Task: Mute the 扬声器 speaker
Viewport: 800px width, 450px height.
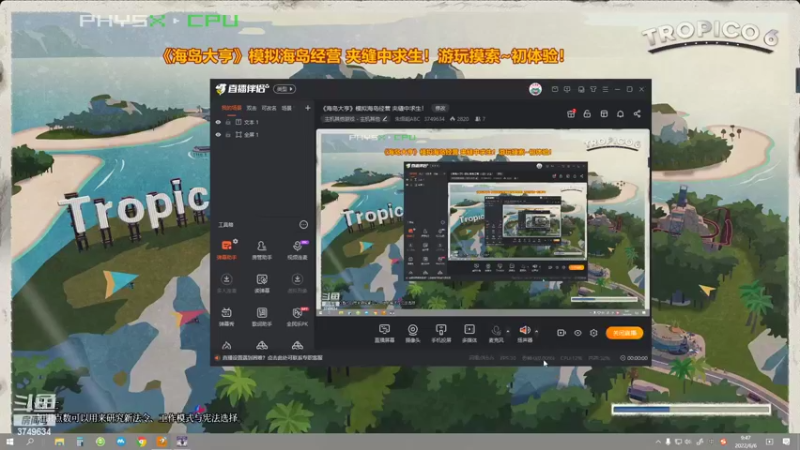Action: click(x=524, y=333)
